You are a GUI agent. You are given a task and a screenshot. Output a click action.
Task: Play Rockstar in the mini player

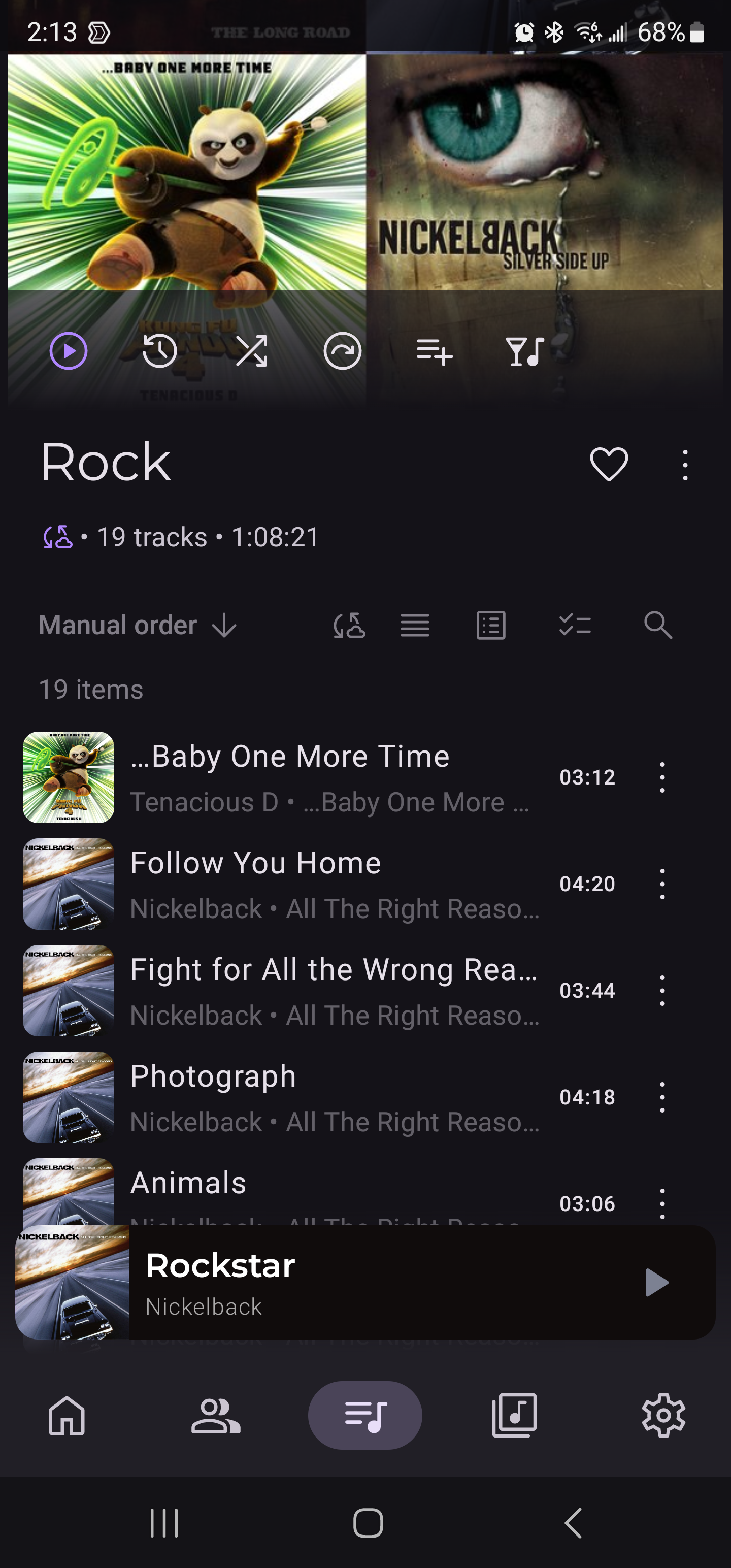click(656, 1283)
